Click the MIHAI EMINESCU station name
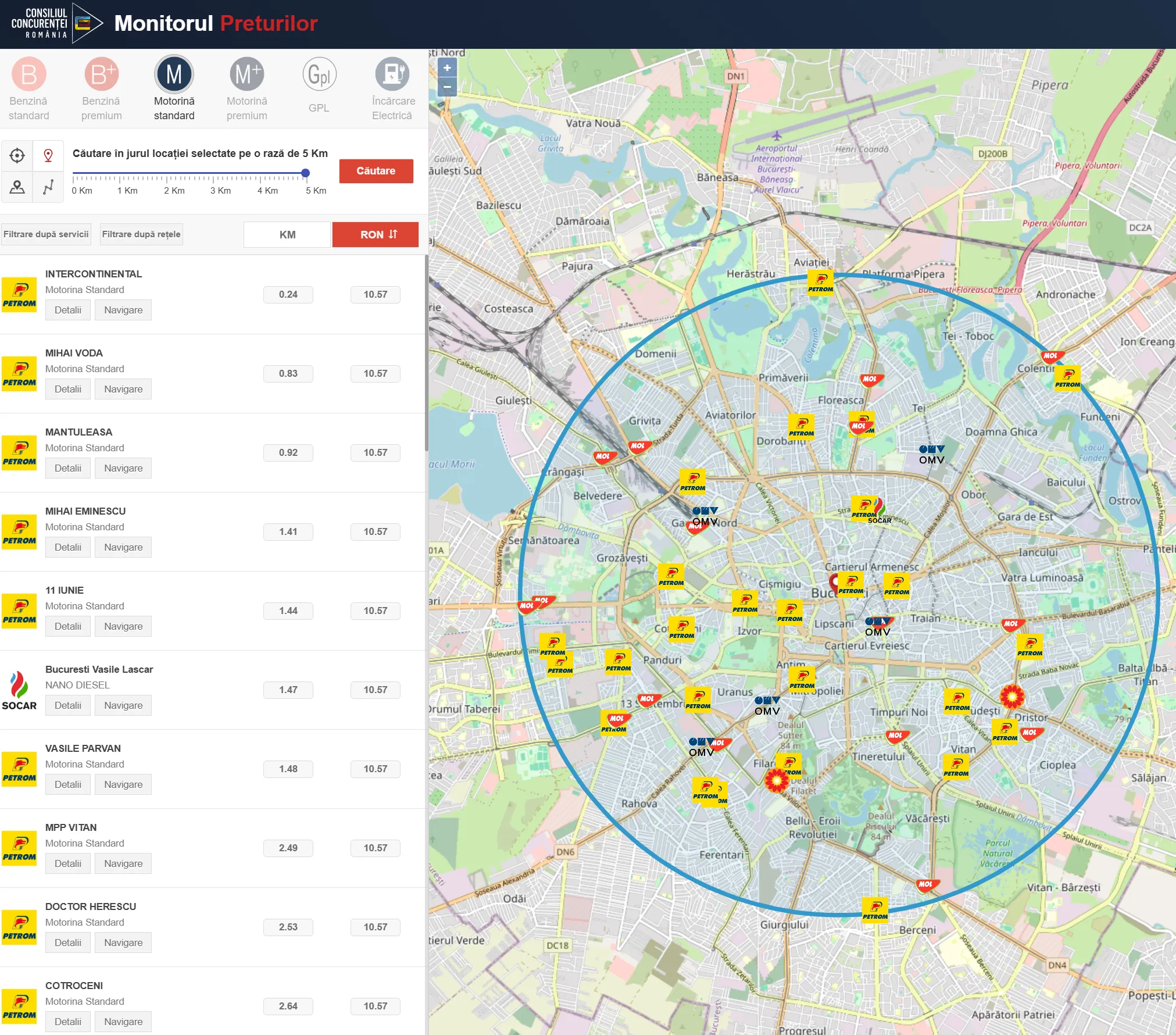 coord(85,511)
